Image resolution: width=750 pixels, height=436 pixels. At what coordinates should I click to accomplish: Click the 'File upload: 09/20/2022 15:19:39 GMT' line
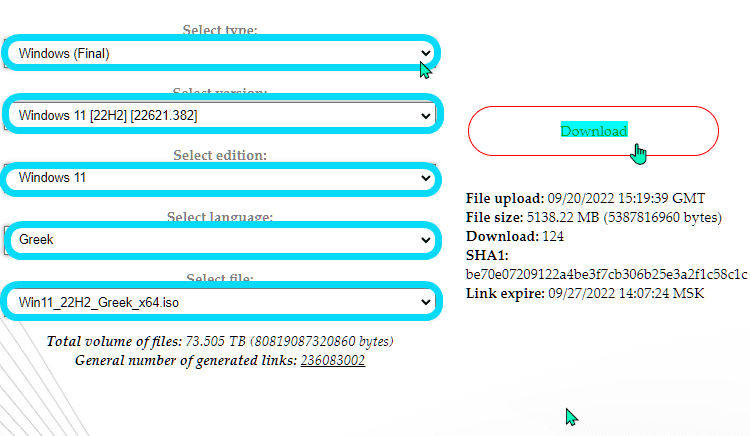(x=585, y=198)
